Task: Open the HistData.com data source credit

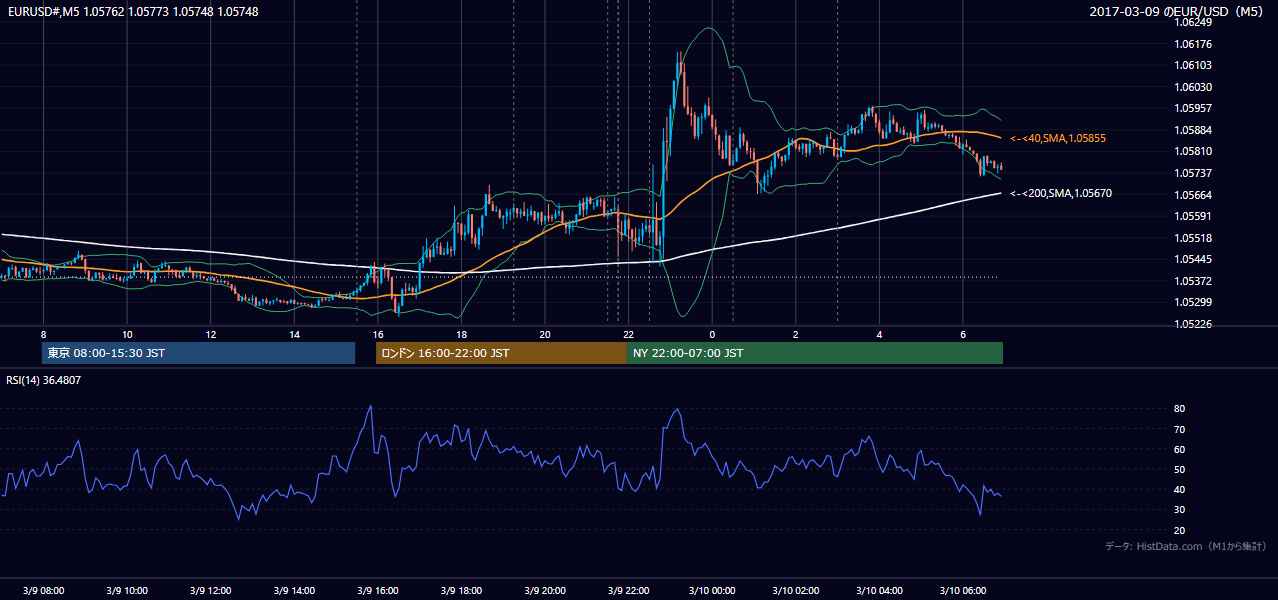Action: tap(1186, 546)
